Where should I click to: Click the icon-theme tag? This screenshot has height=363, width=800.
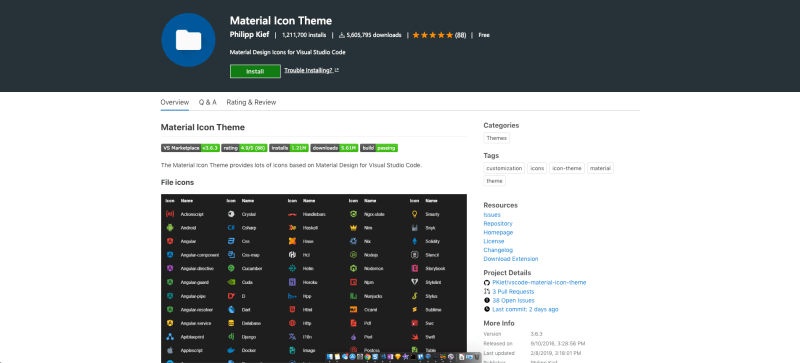567,168
